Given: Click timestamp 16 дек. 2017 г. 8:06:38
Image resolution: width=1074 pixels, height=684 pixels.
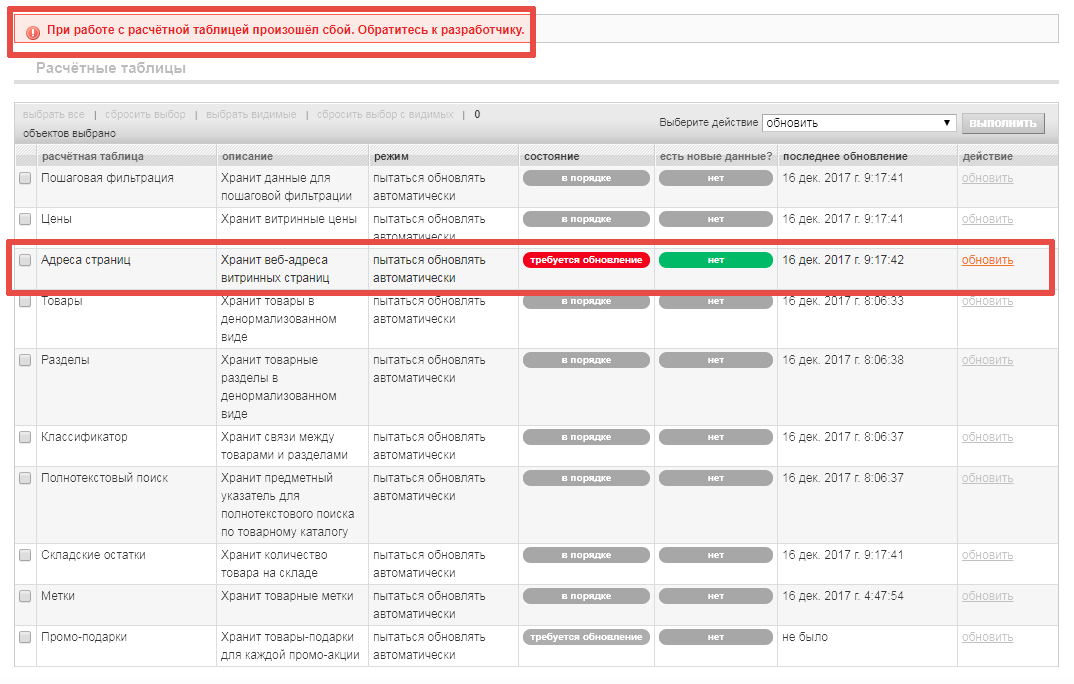Looking at the screenshot, I should (842, 360).
